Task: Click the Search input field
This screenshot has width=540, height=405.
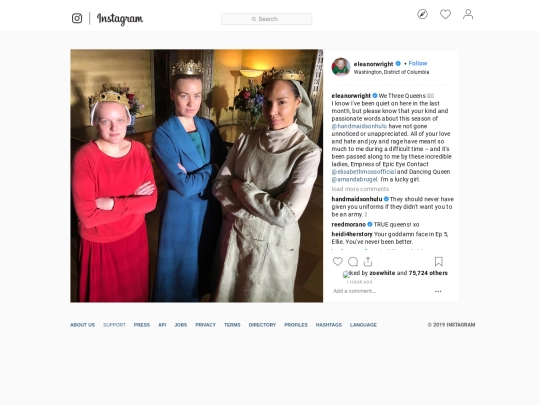Action: click(x=267, y=19)
